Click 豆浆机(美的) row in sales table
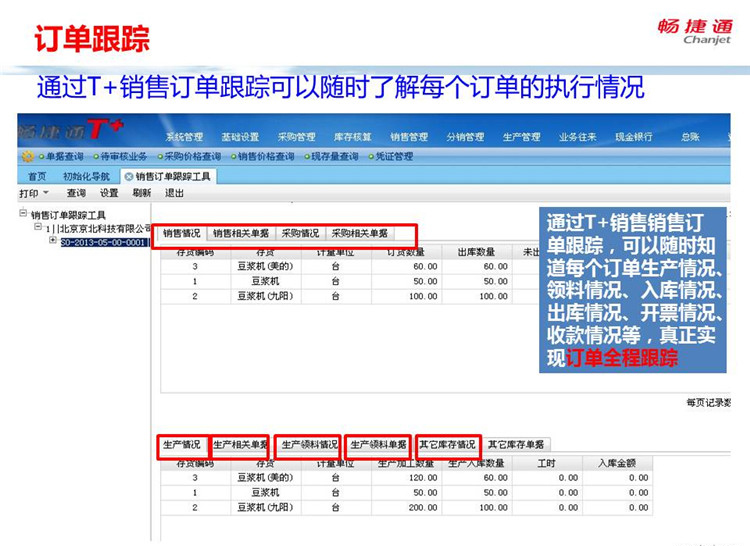Image resolution: width=750 pixels, height=546 pixels. tap(350, 266)
